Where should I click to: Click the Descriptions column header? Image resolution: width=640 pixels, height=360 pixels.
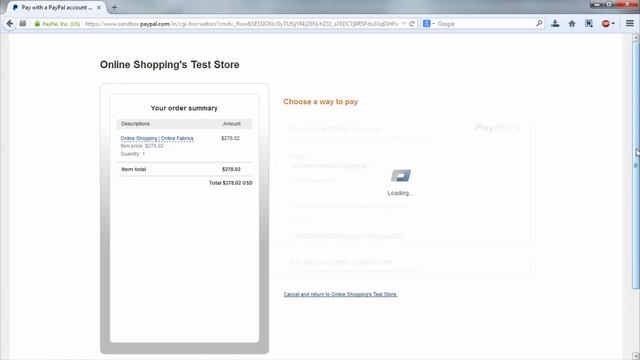(x=136, y=124)
